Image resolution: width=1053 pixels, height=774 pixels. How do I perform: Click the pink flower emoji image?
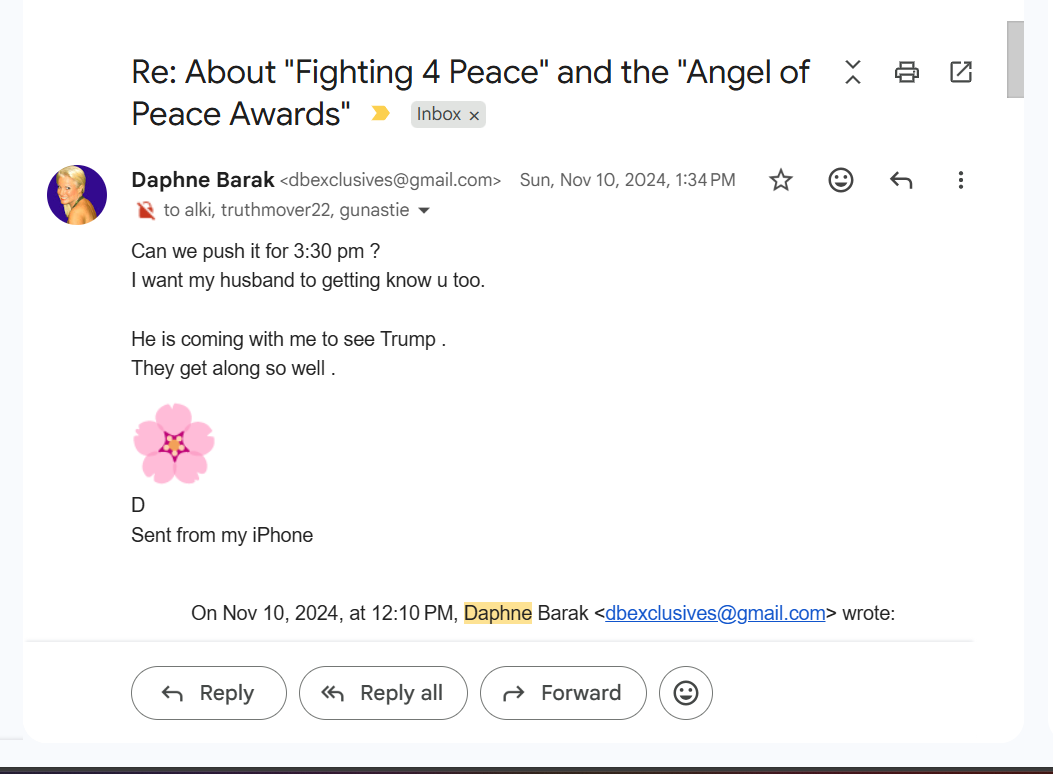click(x=174, y=444)
